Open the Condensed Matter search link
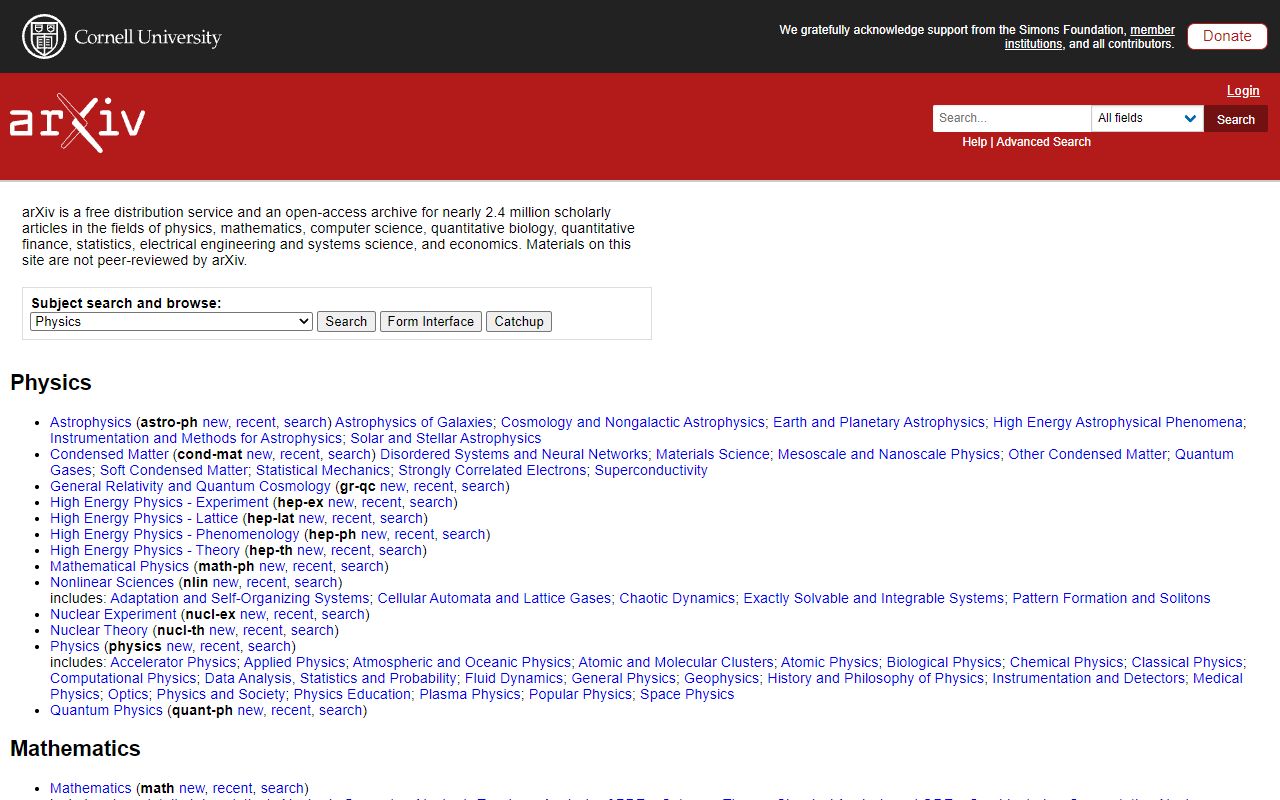1280x800 pixels. pos(349,454)
